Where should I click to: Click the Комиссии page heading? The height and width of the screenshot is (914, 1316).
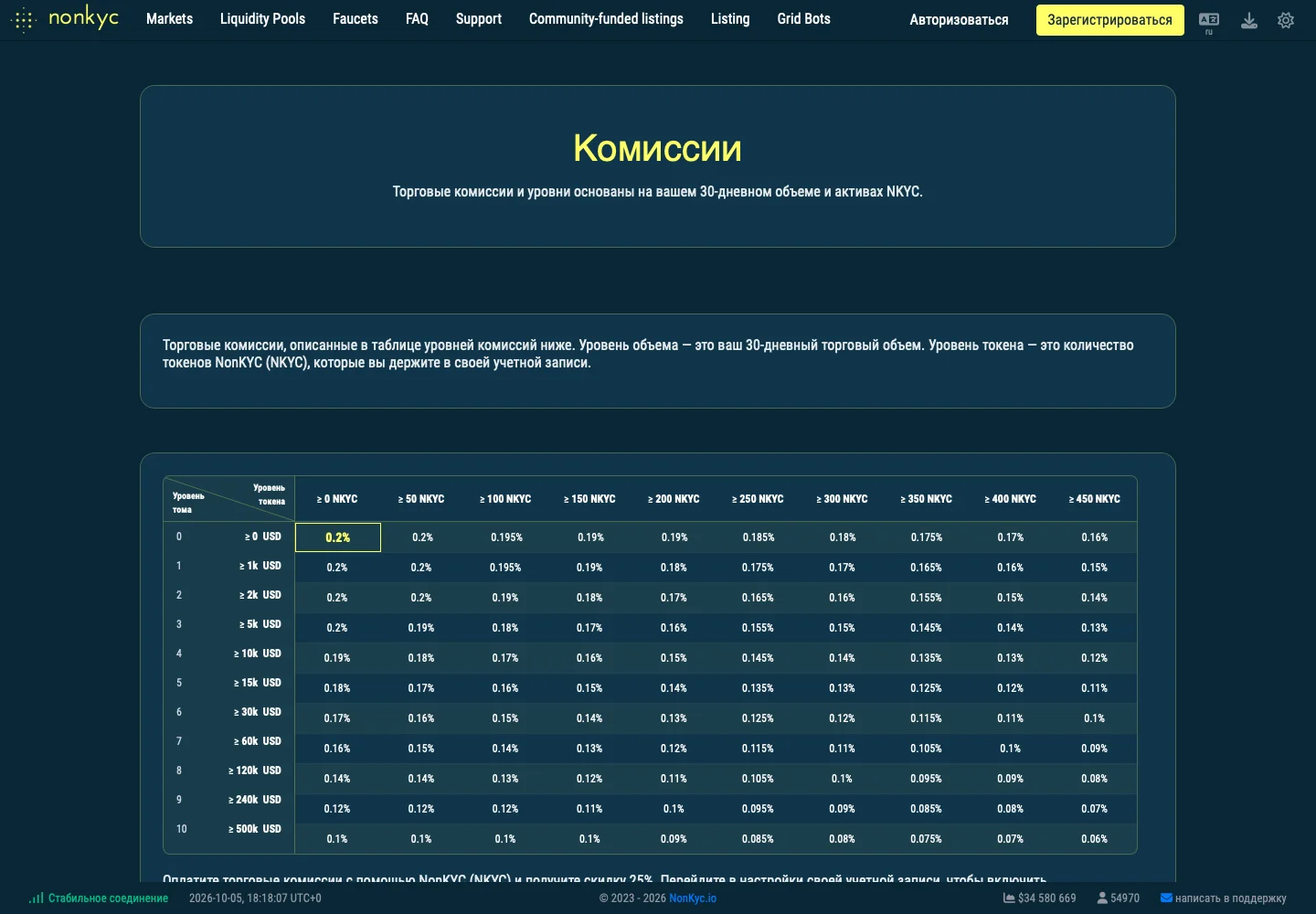pyautogui.click(x=657, y=148)
